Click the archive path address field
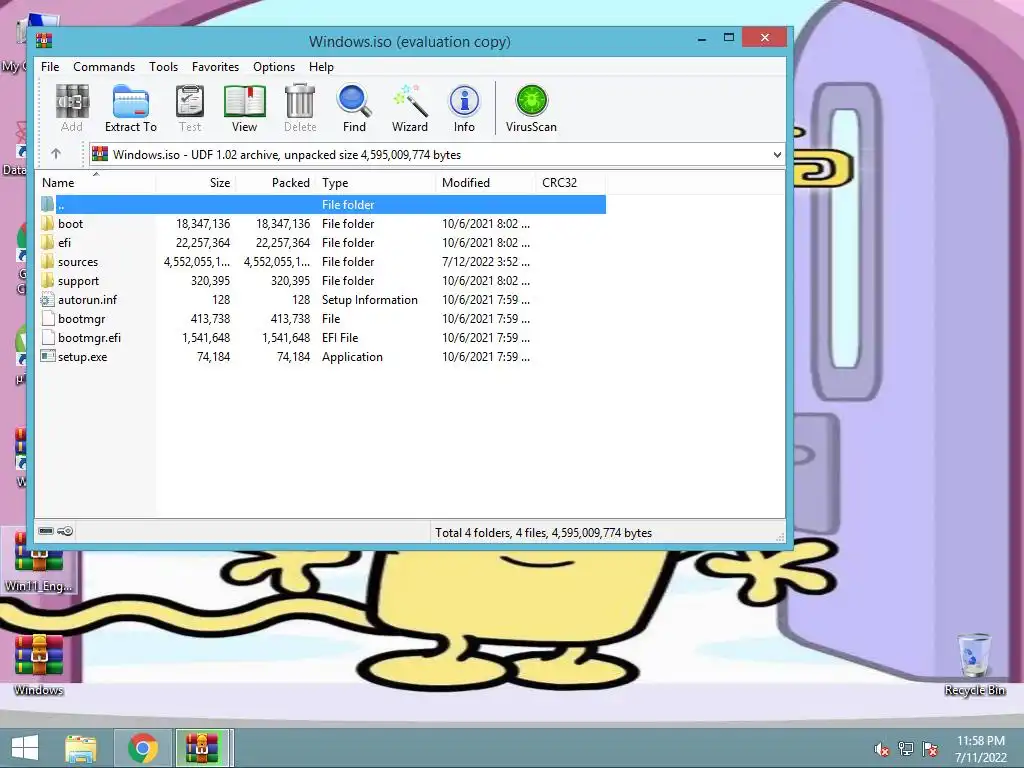1024x768 pixels. pyautogui.click(x=437, y=155)
